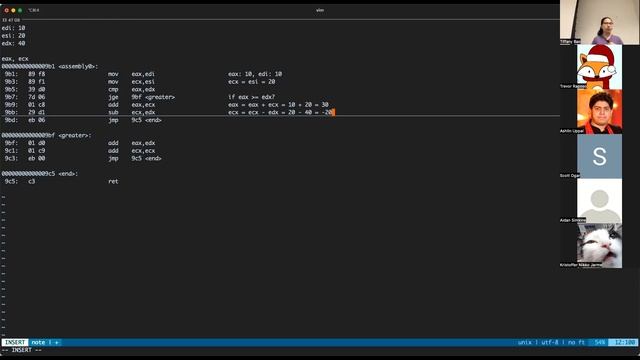Click the comment ending '= 30'
Screen dimensions: 640x360
point(278,105)
